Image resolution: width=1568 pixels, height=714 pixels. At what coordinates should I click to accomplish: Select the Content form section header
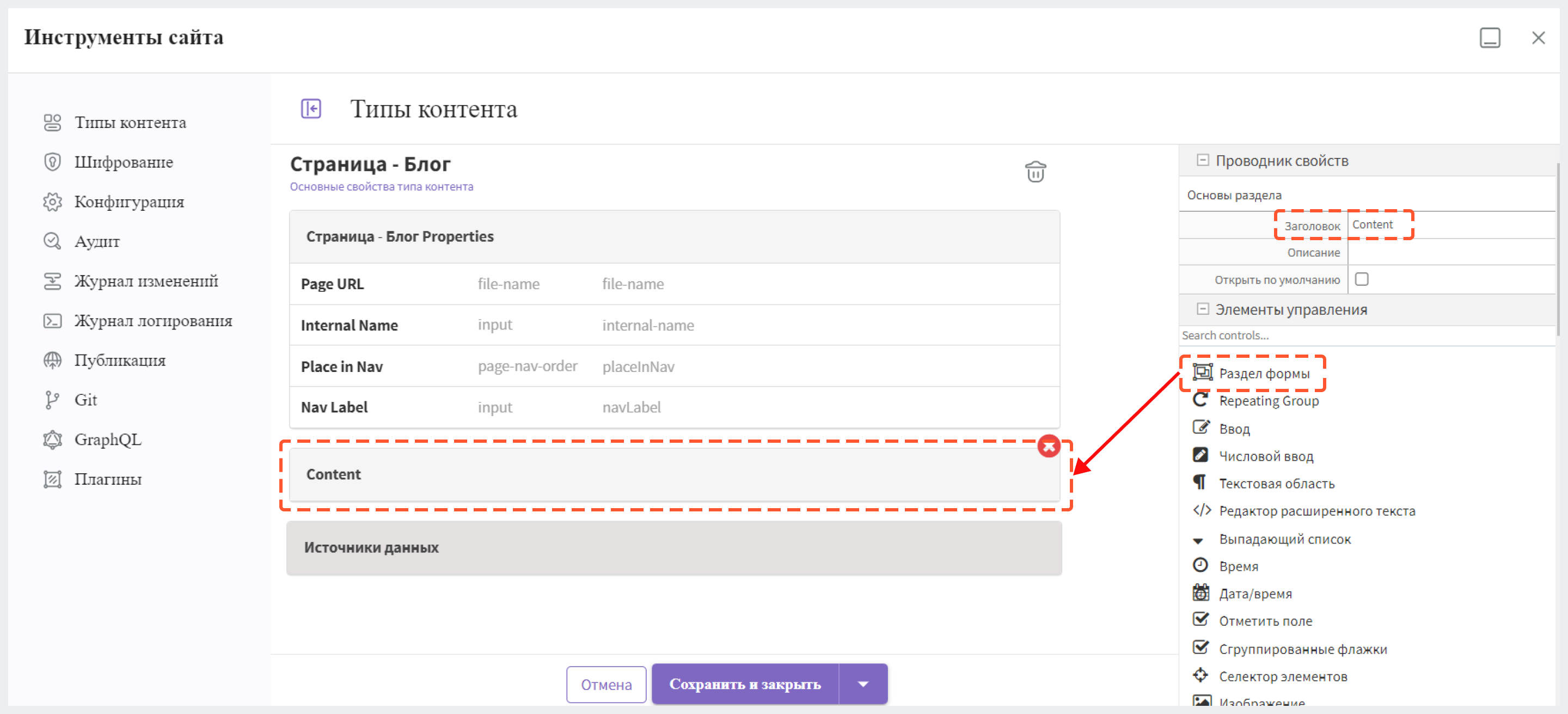675,474
